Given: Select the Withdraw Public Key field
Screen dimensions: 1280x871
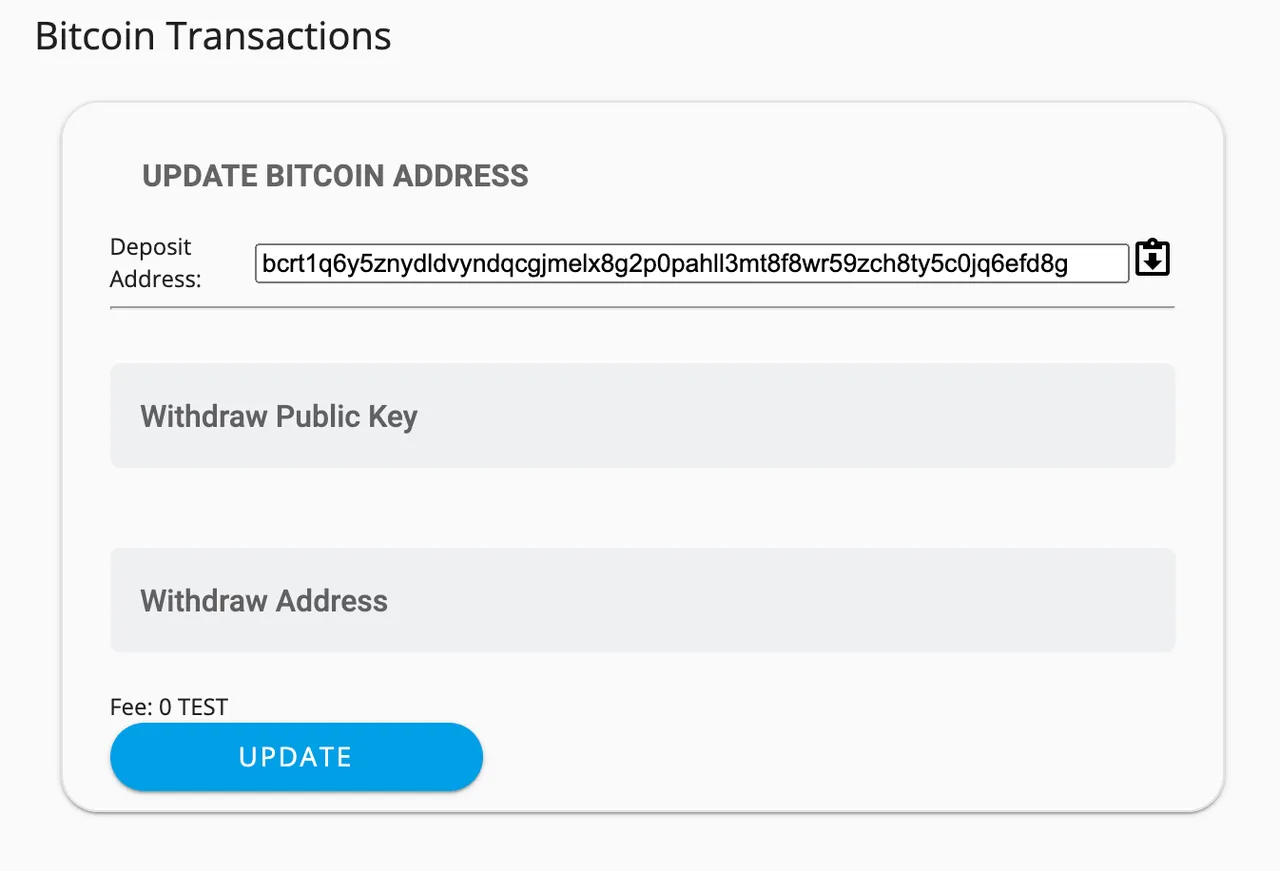Looking at the screenshot, I should pos(642,415).
